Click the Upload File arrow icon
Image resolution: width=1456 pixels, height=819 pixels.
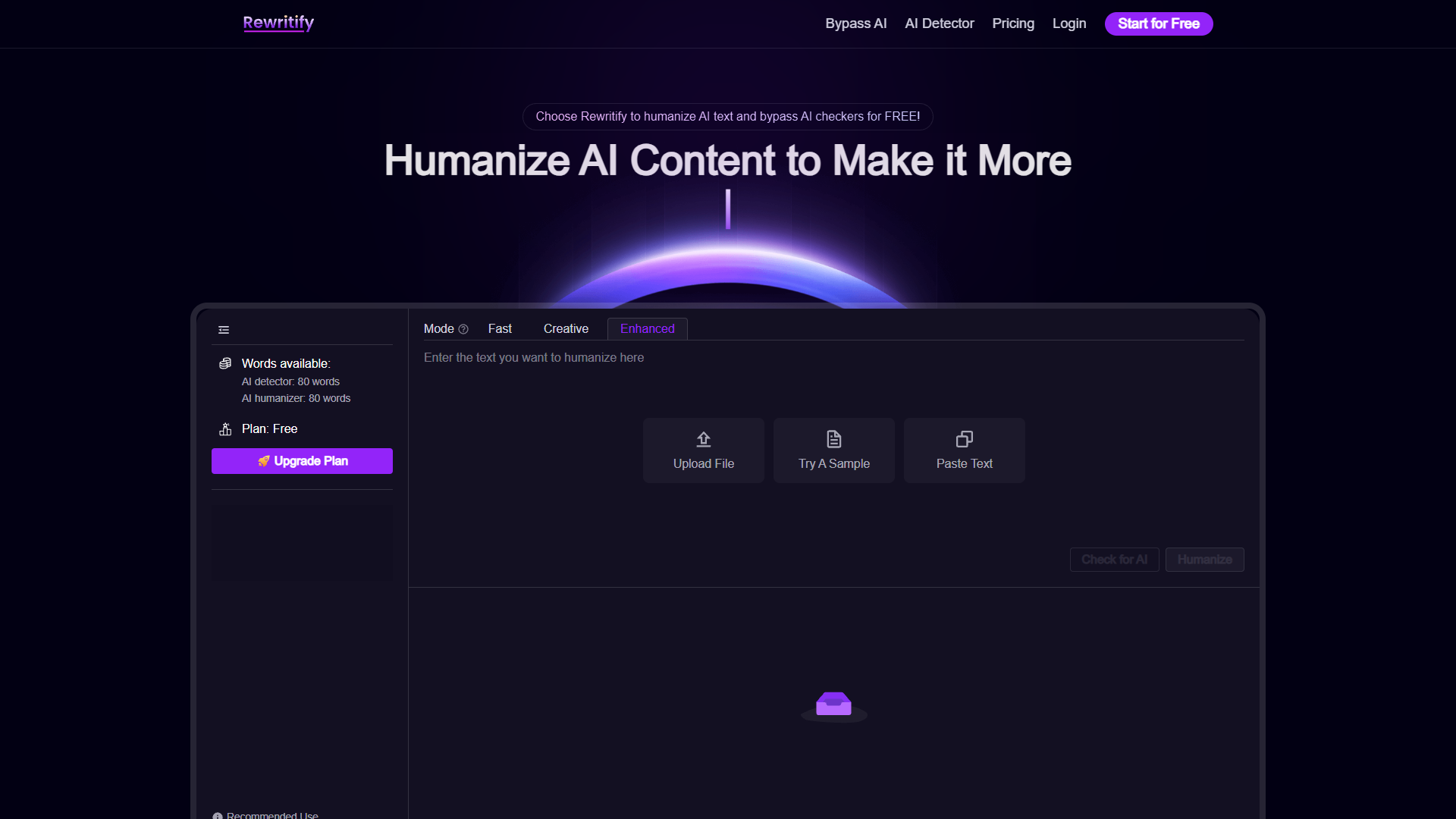704,439
